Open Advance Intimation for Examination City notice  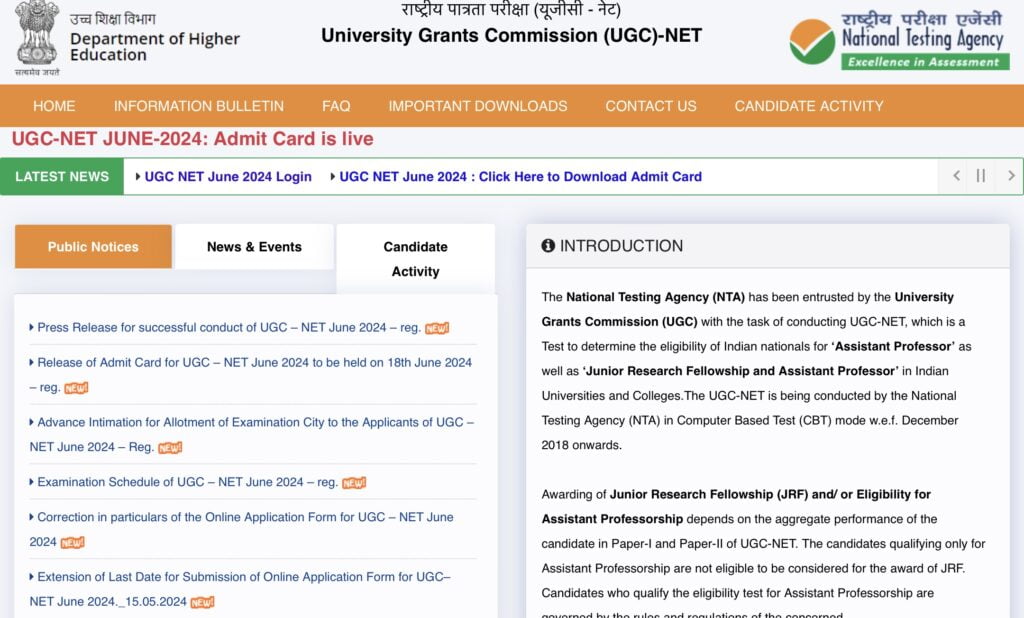pos(252,434)
